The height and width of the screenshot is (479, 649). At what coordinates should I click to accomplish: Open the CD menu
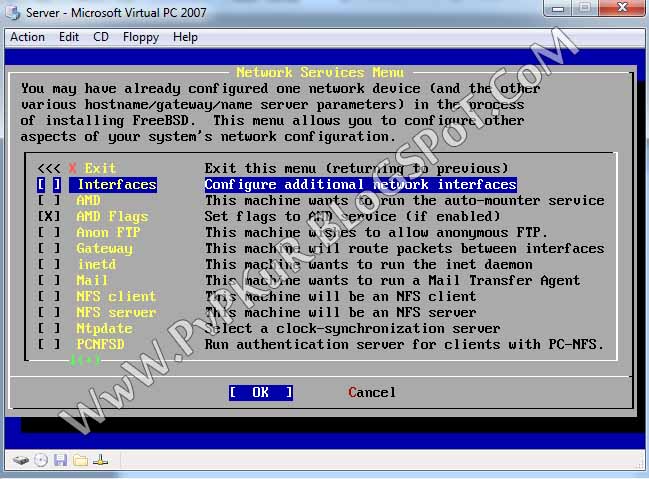coord(101,37)
